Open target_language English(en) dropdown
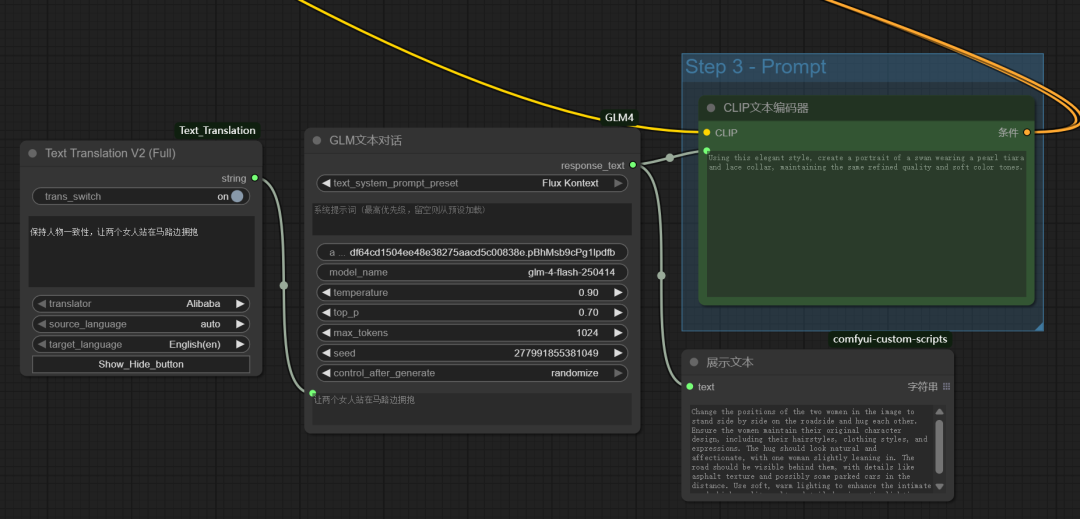Viewport: 1080px width, 519px height. pyautogui.click(x=141, y=344)
